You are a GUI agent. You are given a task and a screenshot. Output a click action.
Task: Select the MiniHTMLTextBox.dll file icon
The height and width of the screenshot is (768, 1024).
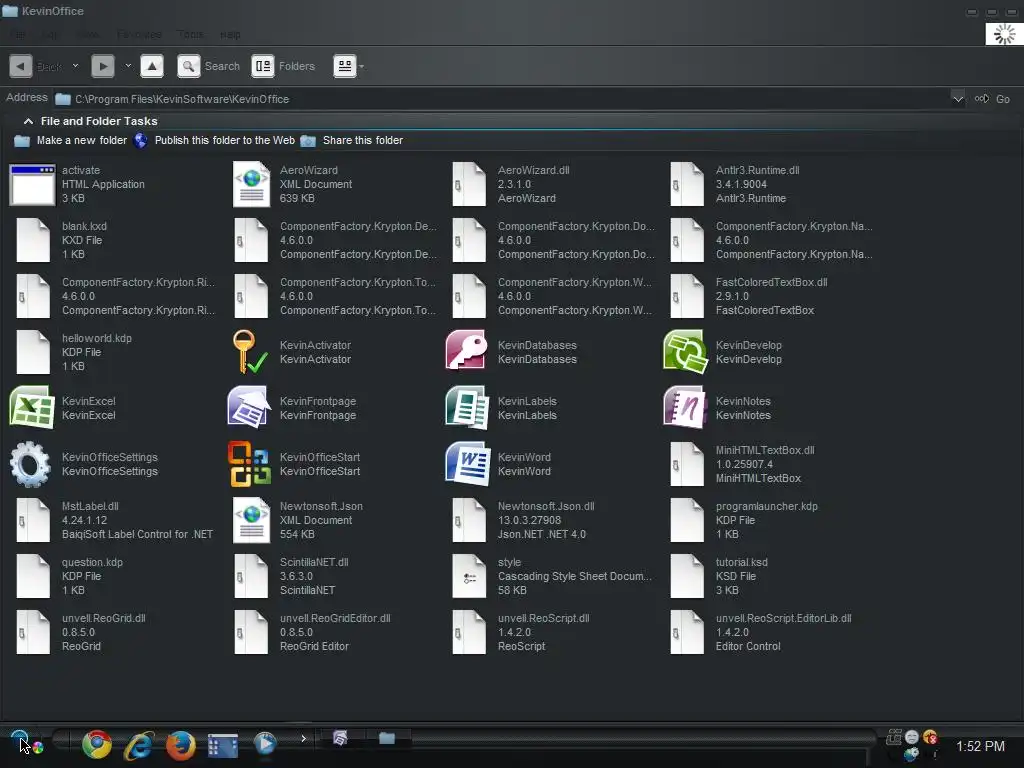pos(687,464)
